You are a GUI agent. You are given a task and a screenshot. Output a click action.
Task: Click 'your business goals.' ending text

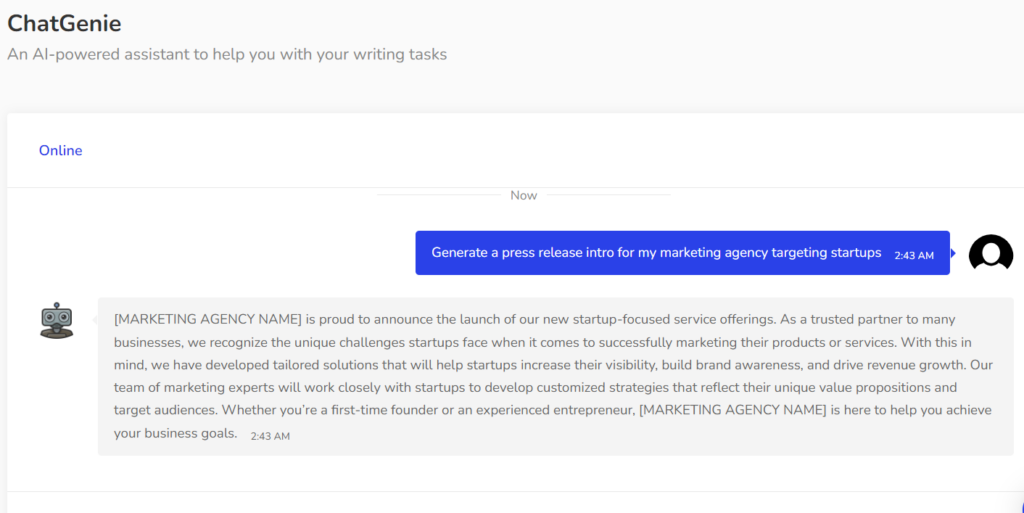[175, 434]
